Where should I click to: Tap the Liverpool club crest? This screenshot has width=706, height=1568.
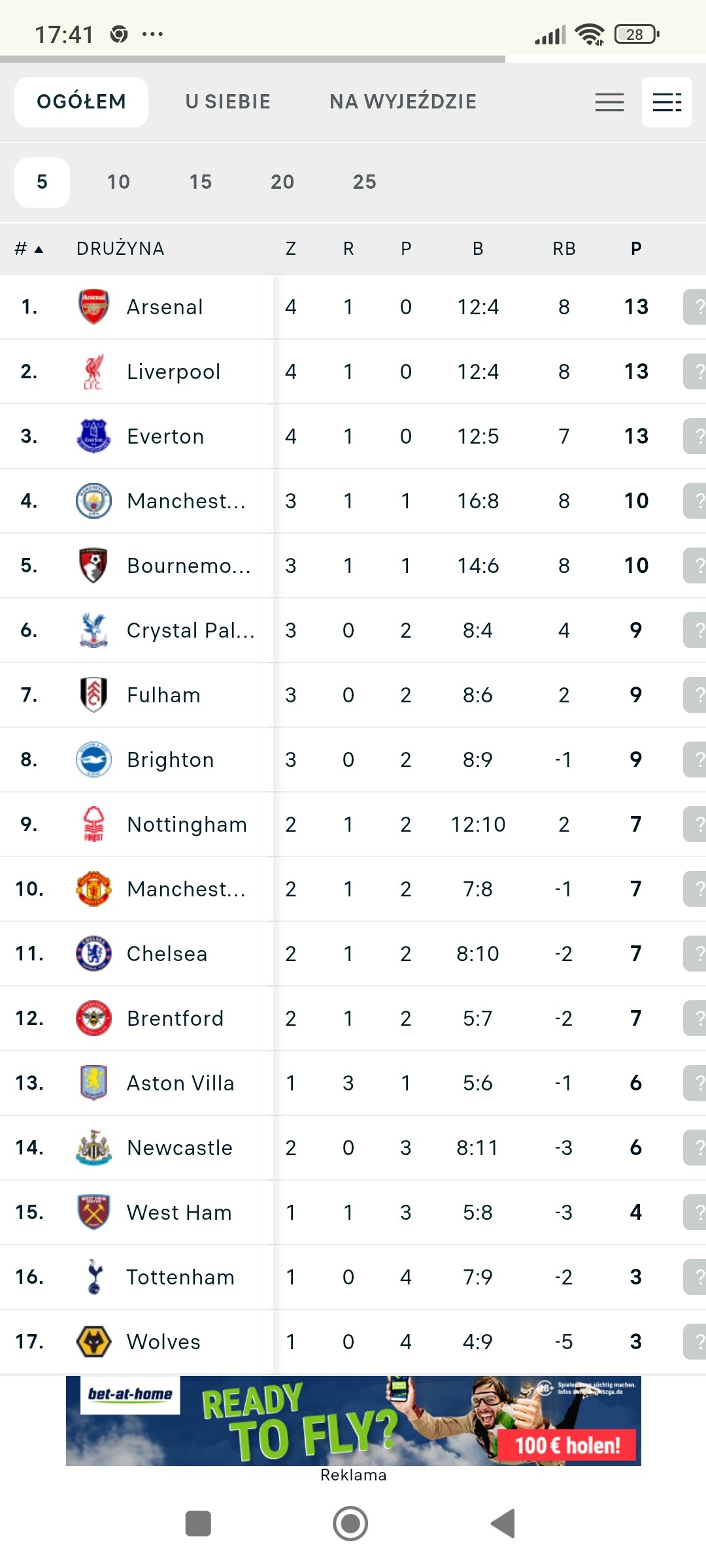[x=93, y=371]
